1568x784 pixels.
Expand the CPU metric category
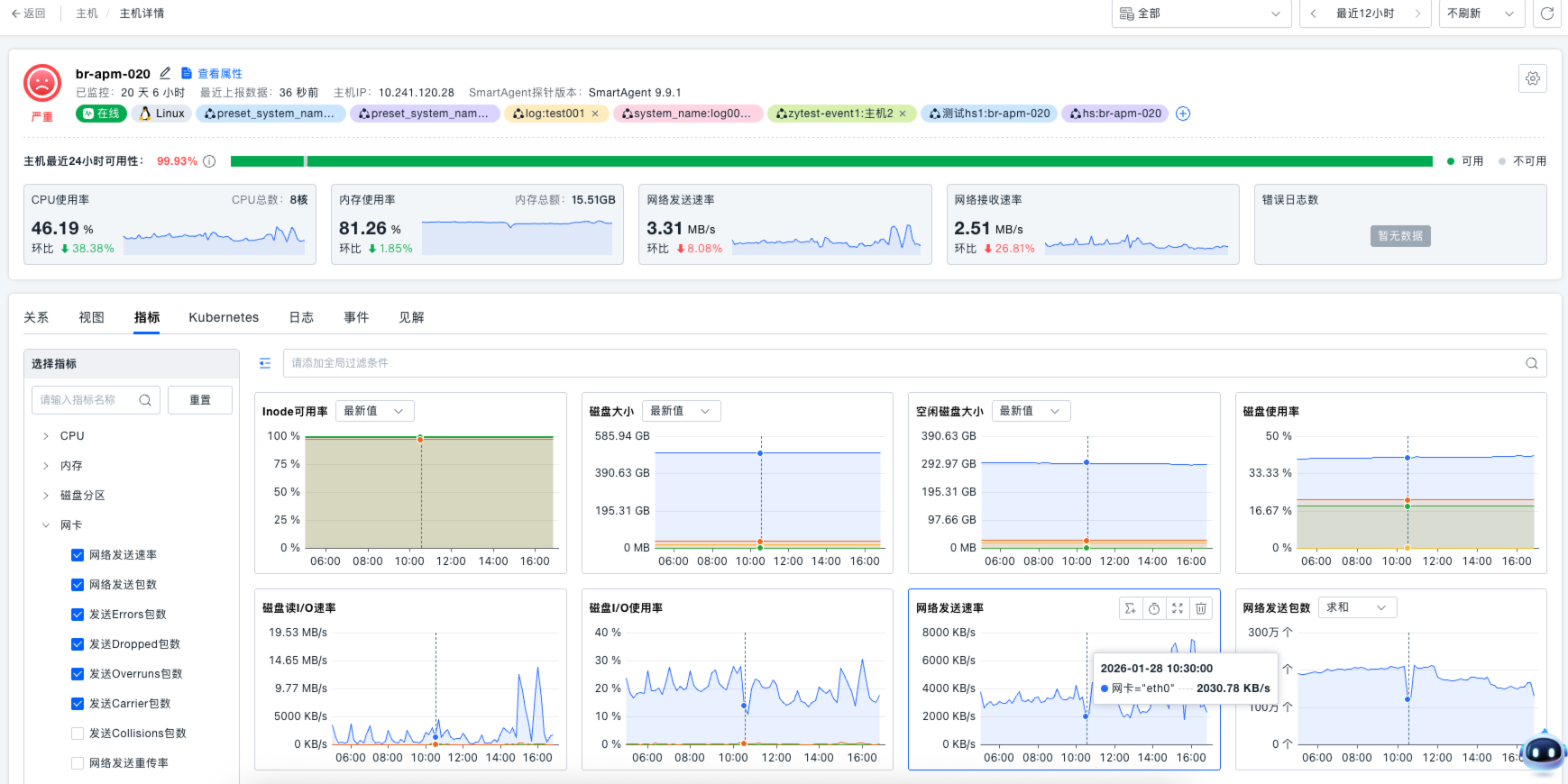click(x=46, y=436)
